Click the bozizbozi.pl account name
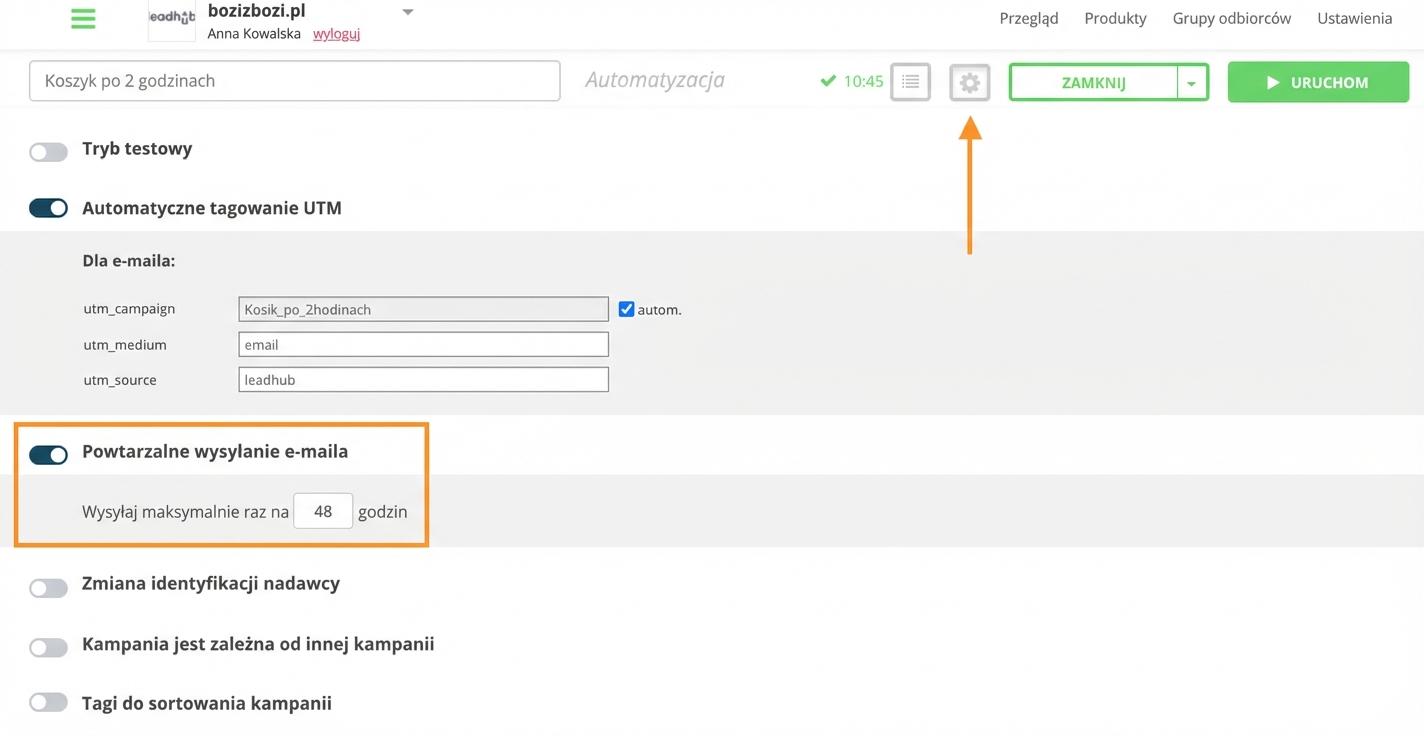The image size is (1424, 736). (x=257, y=11)
